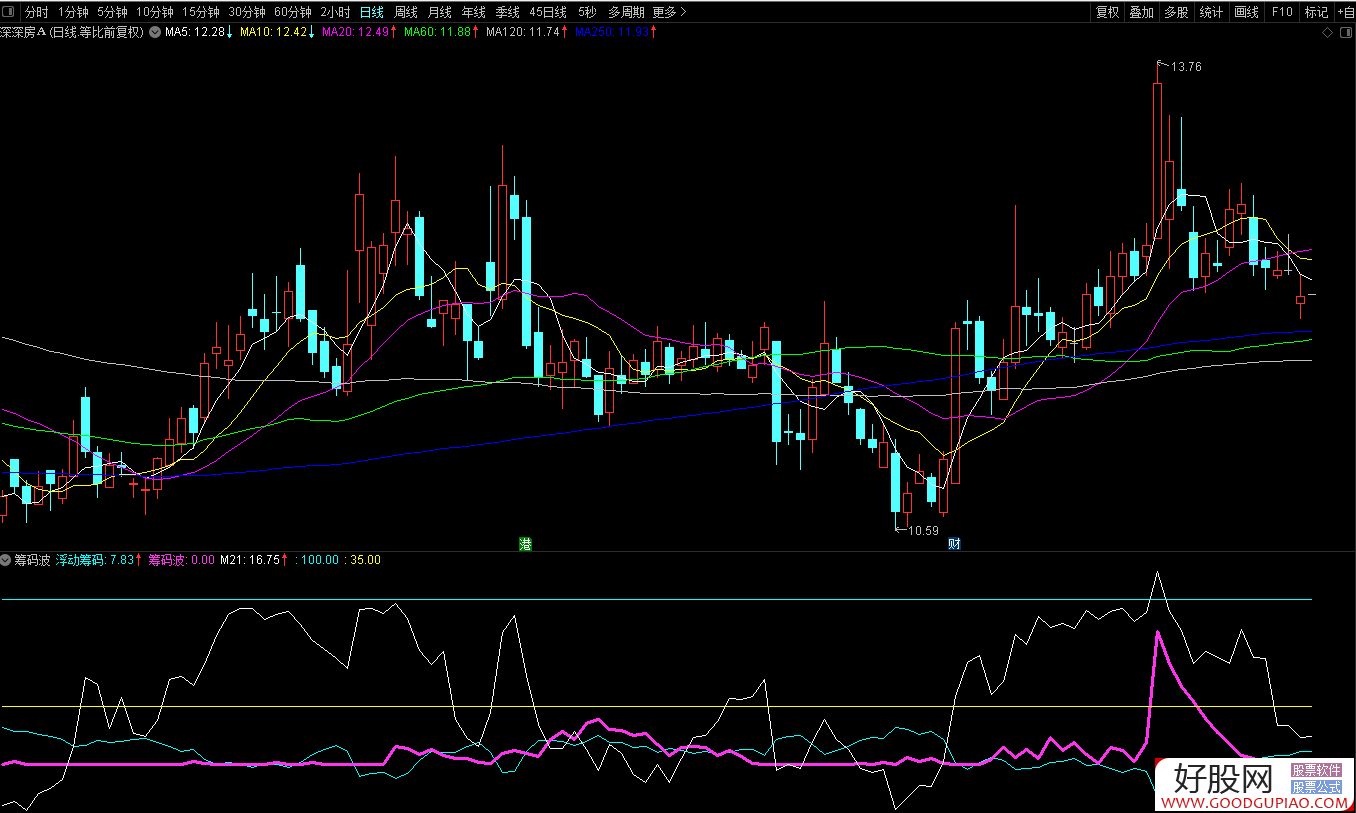Click the MA20: 12.49 label
This screenshot has height=813, width=1356.
pyautogui.click(x=358, y=32)
